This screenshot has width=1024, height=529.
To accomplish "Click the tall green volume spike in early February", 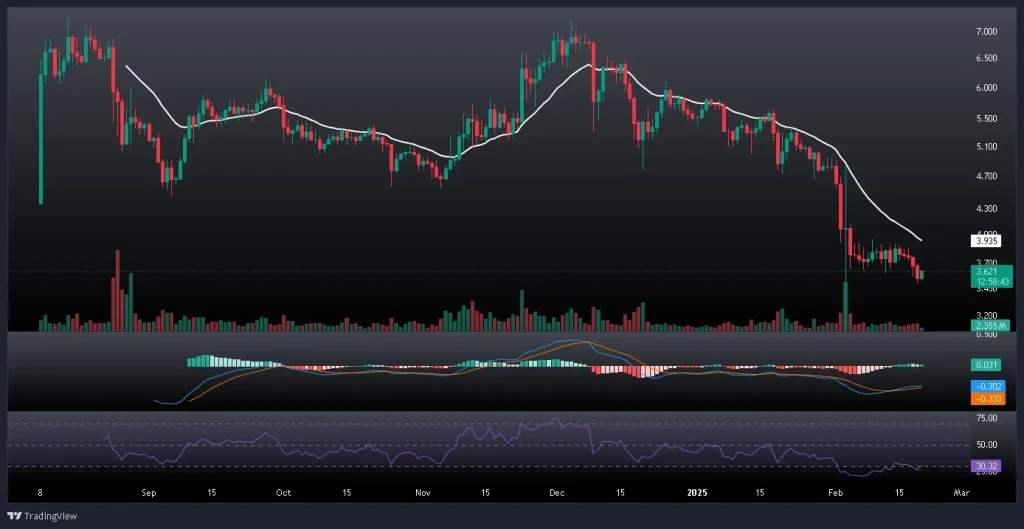I will pos(846,307).
